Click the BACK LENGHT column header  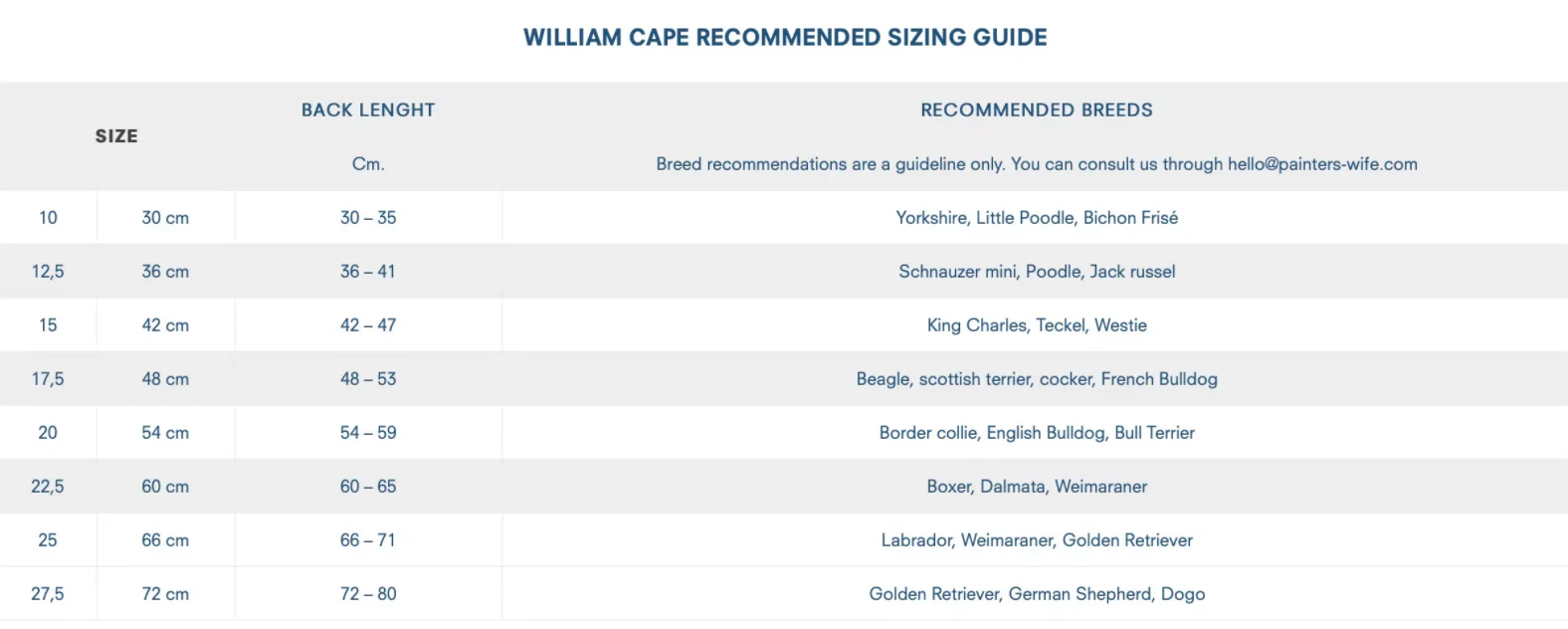click(x=368, y=110)
